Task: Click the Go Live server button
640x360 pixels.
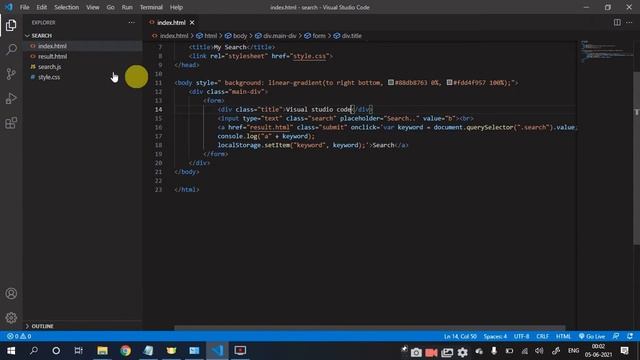Action: [x=592, y=336]
